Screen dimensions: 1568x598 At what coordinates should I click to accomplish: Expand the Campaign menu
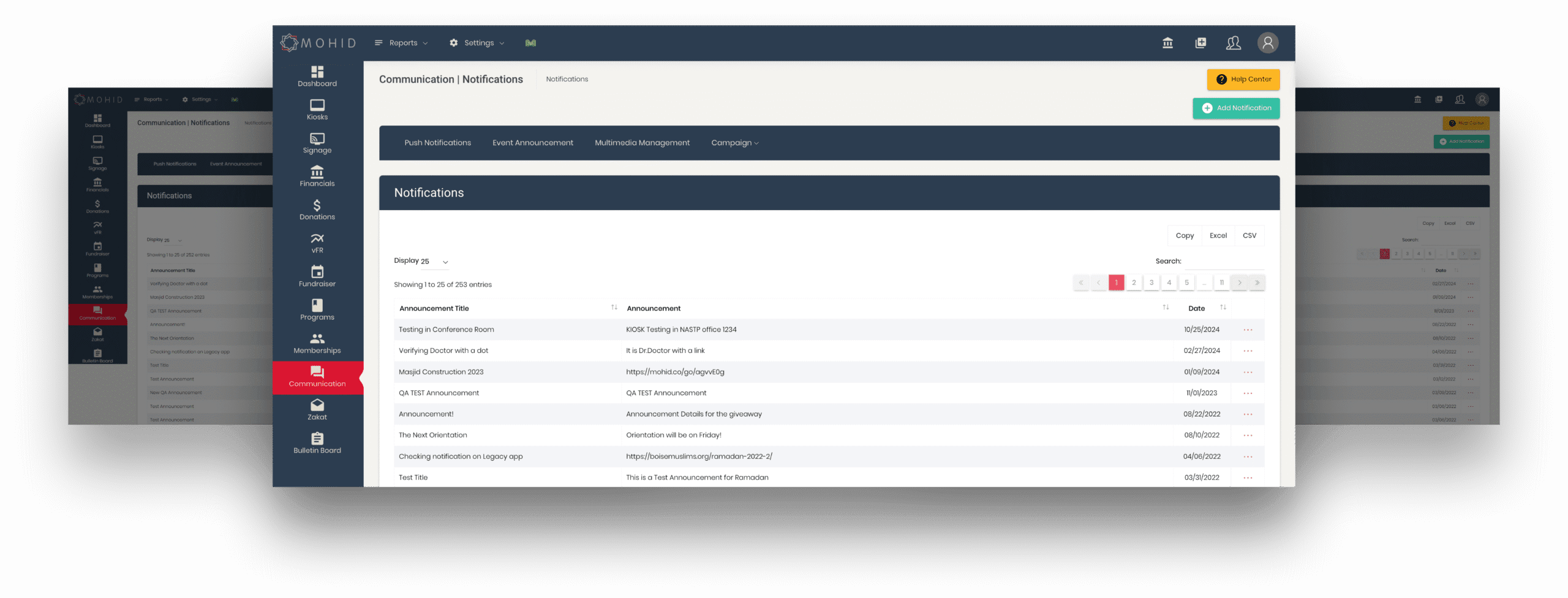[734, 143]
